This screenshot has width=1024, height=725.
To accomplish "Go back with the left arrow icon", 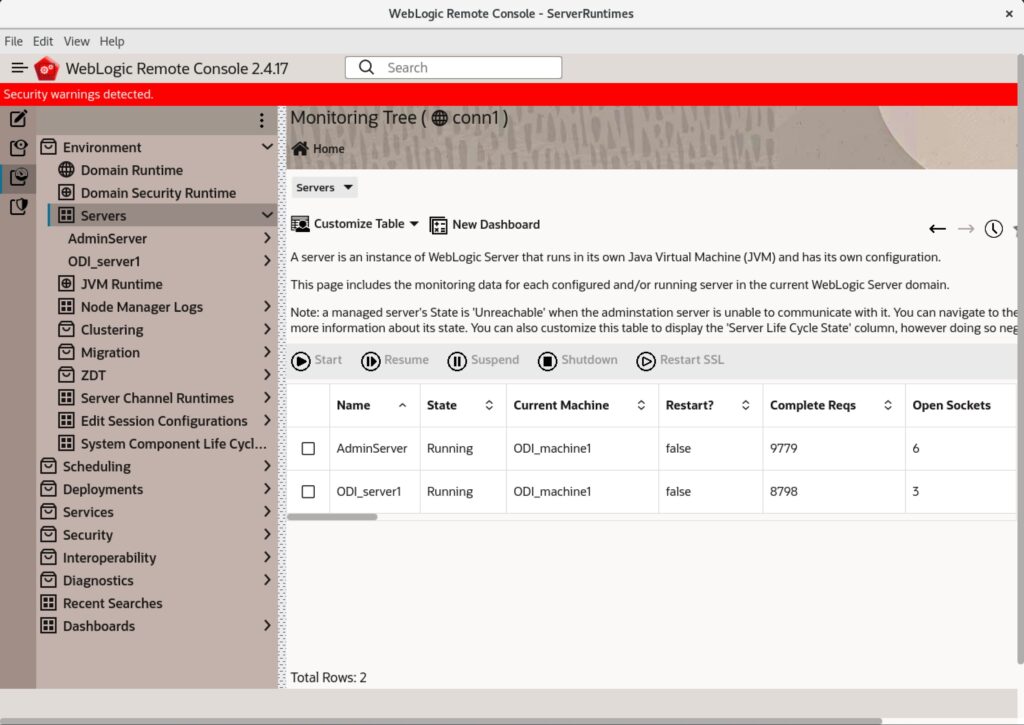I will point(937,229).
